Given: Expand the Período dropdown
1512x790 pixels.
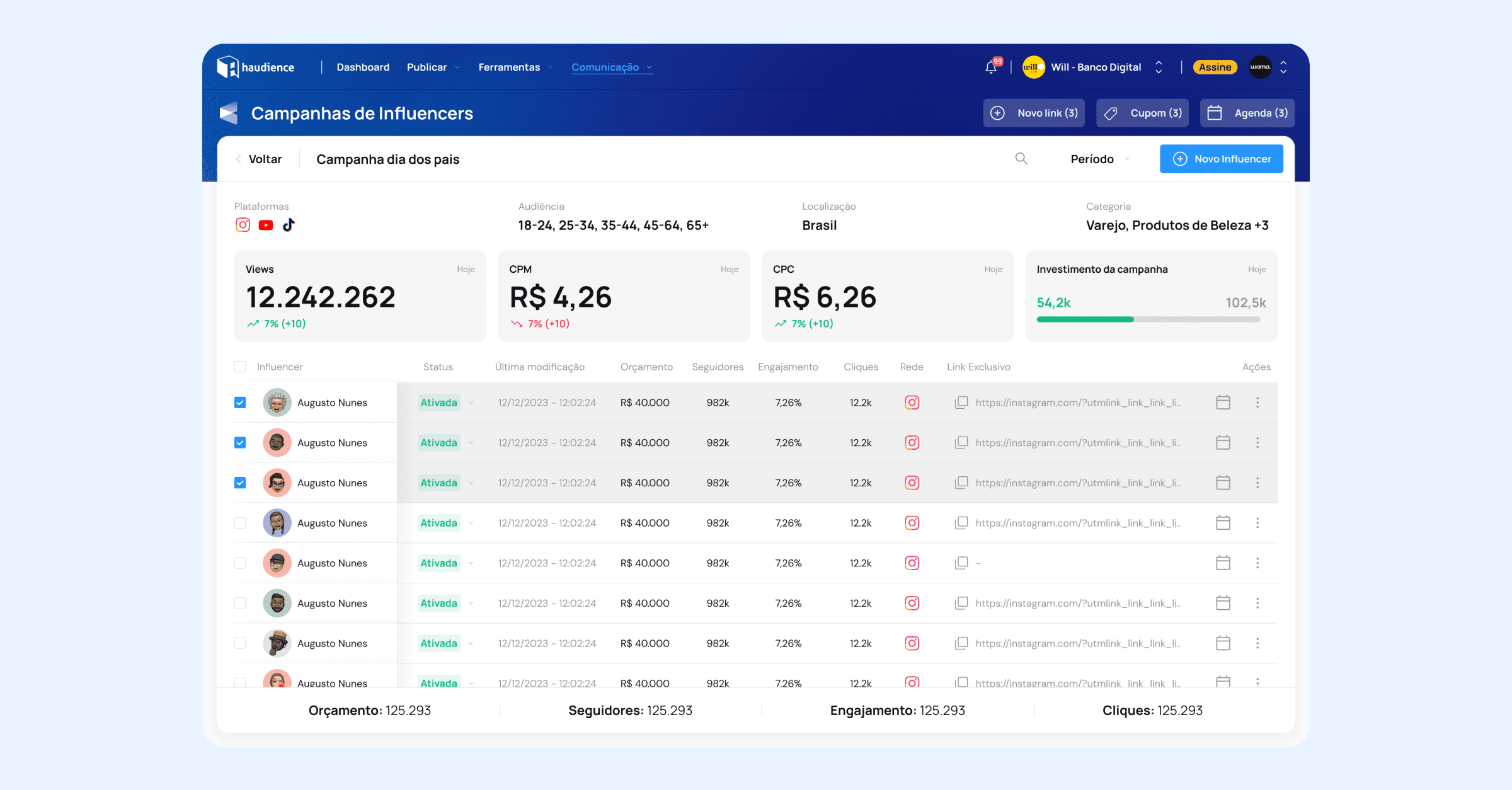Looking at the screenshot, I should pos(1099,159).
